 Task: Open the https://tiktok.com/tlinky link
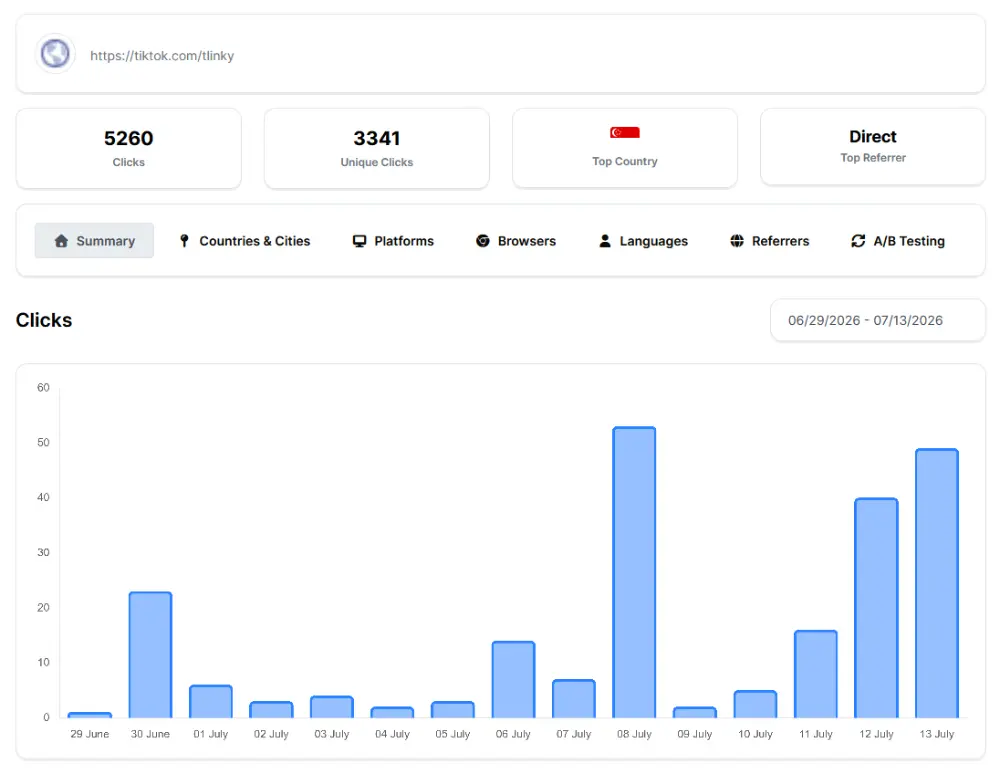[x=162, y=55]
